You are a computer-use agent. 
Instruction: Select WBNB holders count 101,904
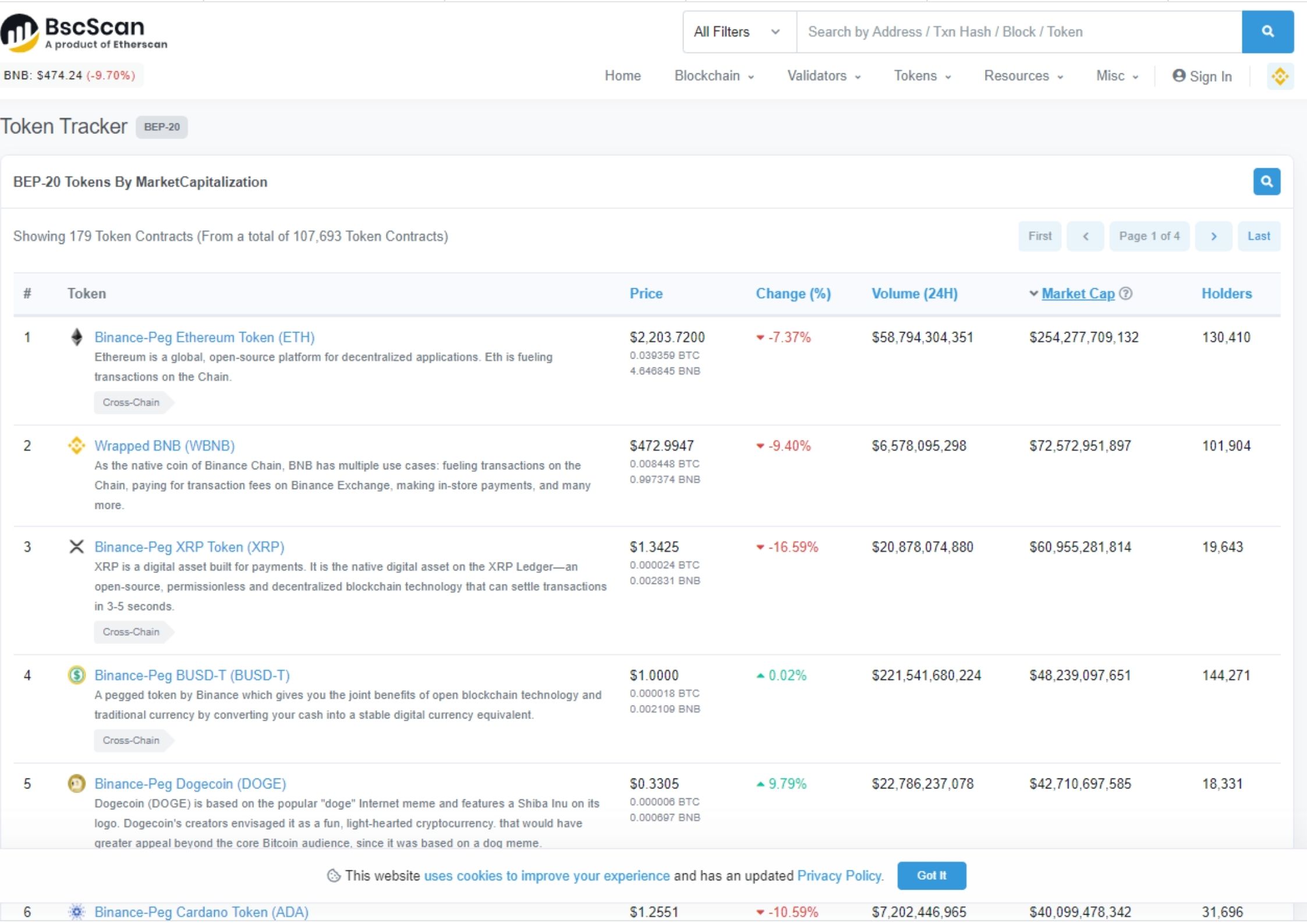tap(1226, 445)
